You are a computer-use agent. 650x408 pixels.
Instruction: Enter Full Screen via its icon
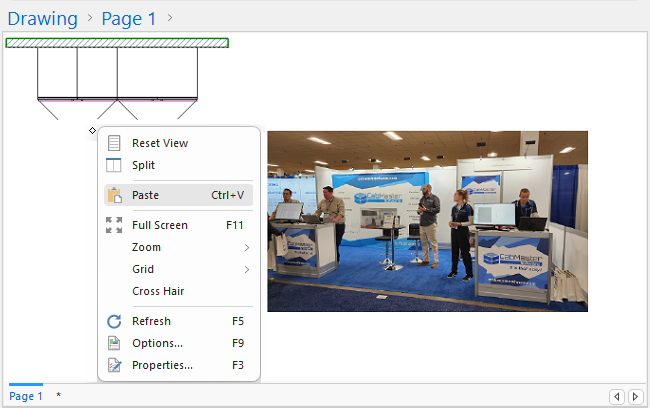pos(114,225)
